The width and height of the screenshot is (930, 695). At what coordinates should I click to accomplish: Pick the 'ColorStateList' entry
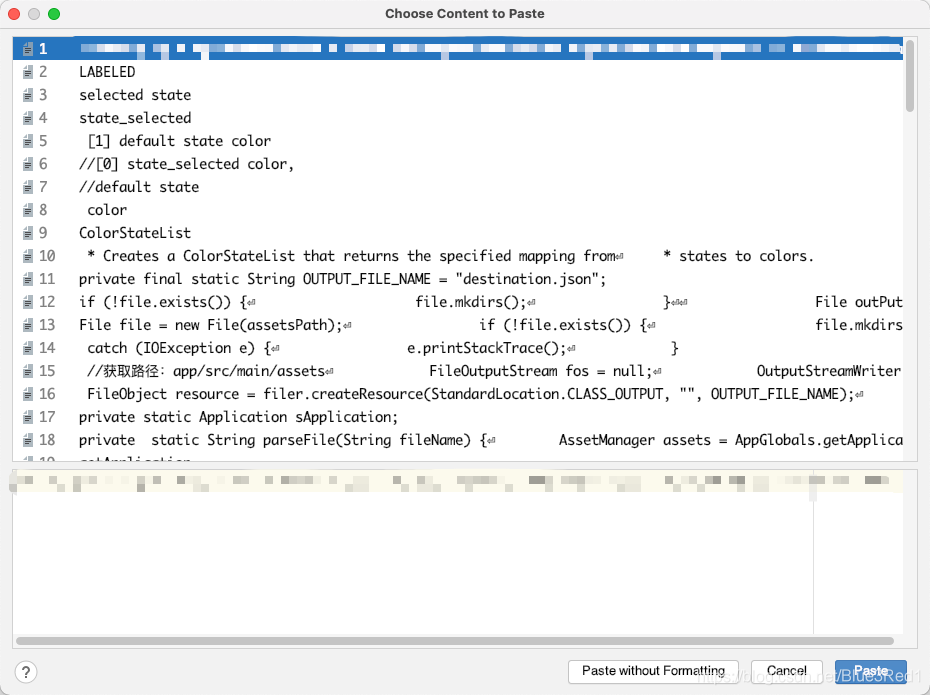[x=458, y=233]
